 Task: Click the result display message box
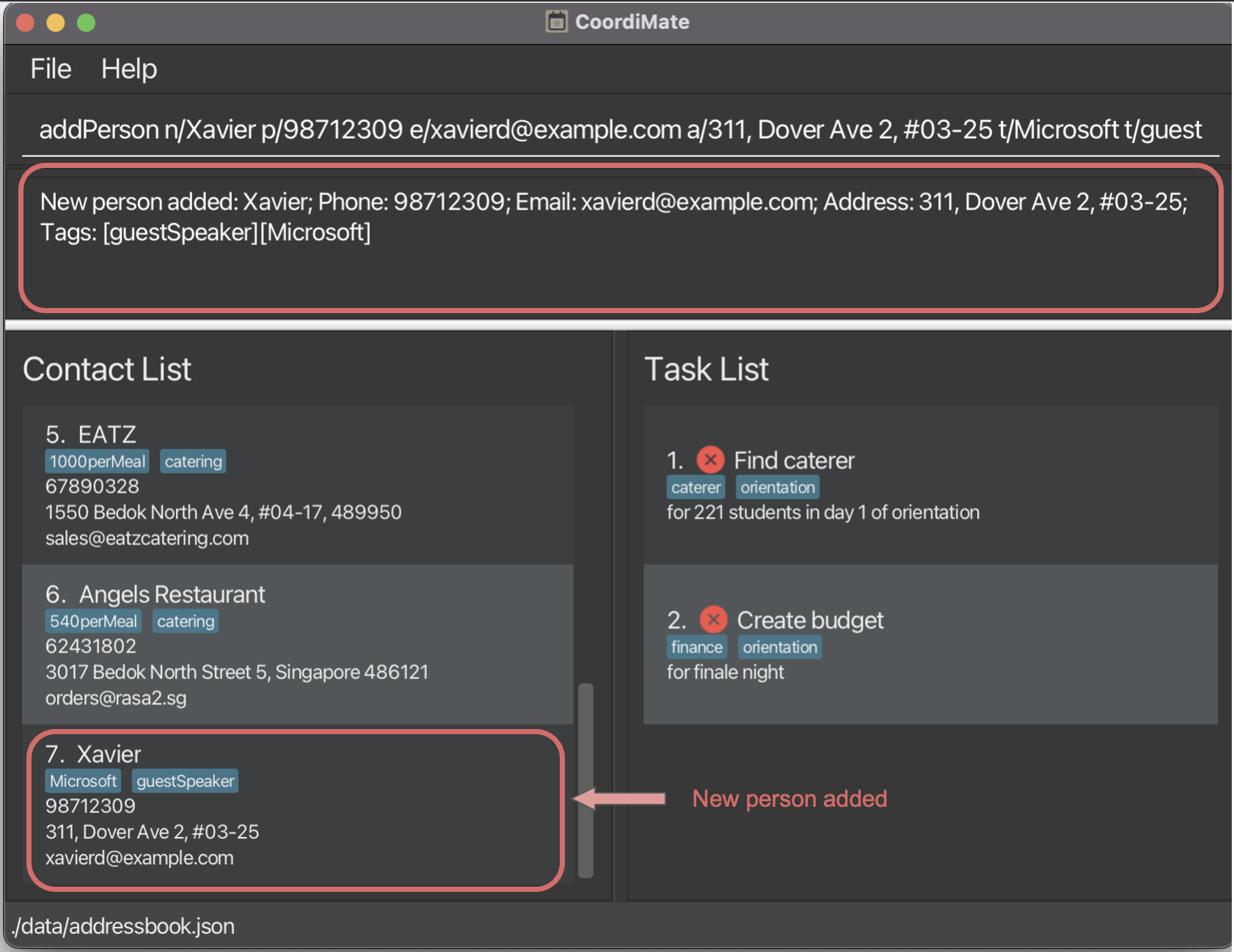620,238
